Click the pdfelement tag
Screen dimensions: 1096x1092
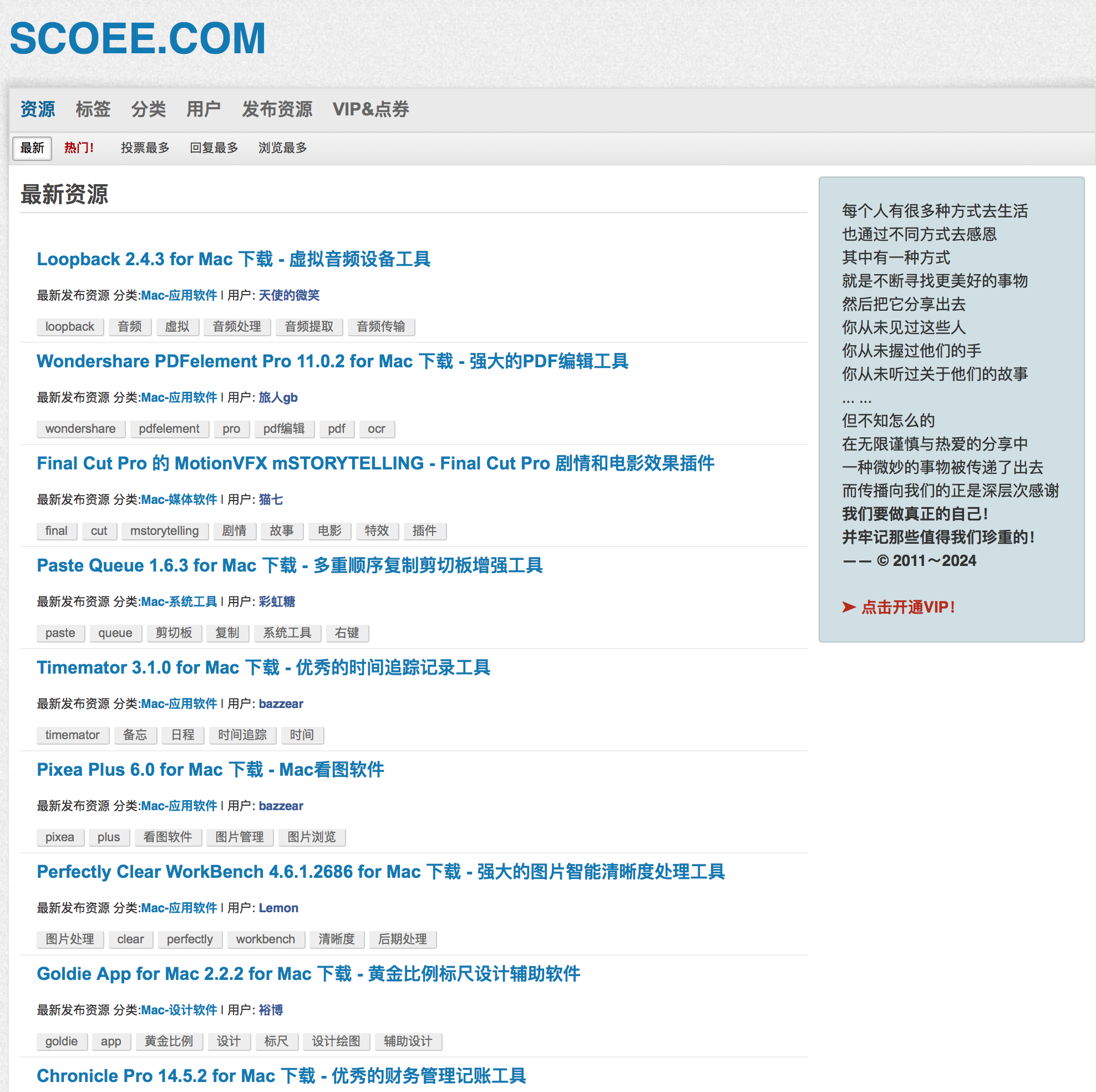[x=169, y=429]
